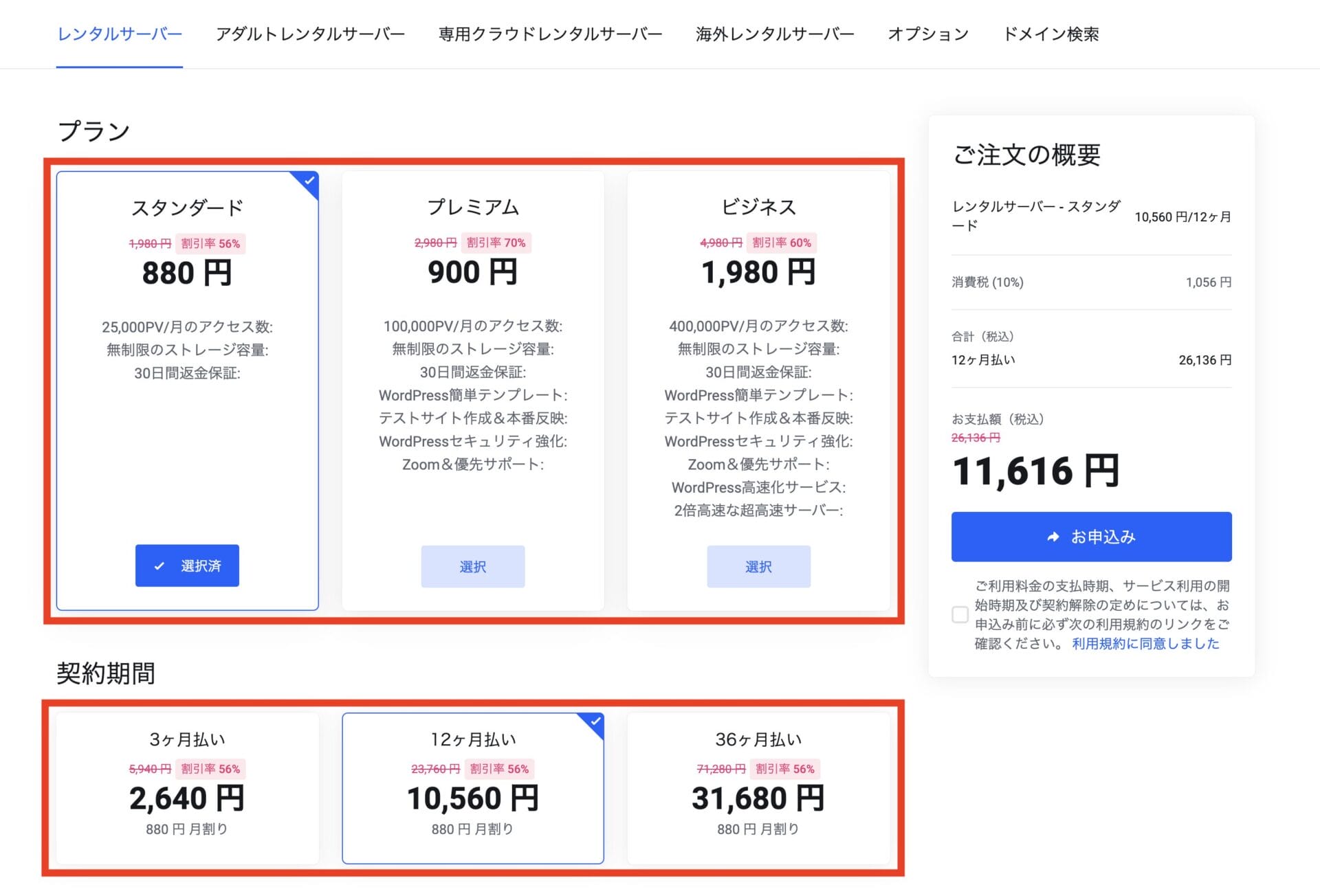
Task: Click the 割引率 70% discount badge
Action: (496, 243)
